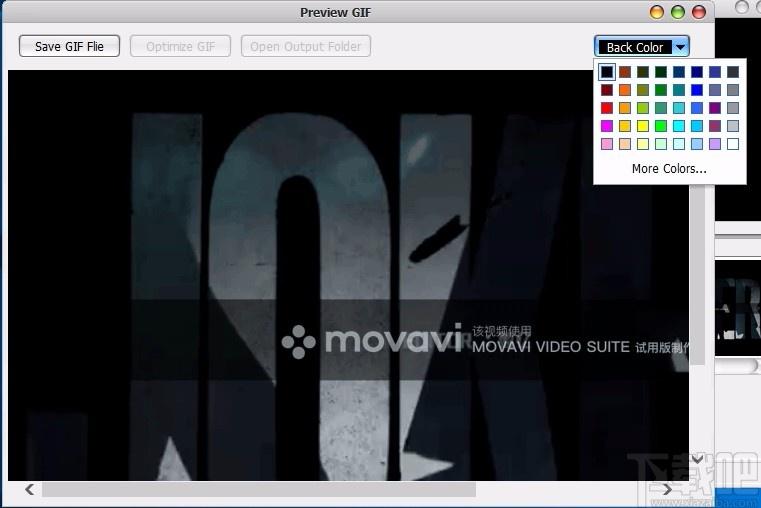Click the vertical scrollbar thumb
Image resolution: width=761 pixels, height=508 pixels.
coord(697,274)
